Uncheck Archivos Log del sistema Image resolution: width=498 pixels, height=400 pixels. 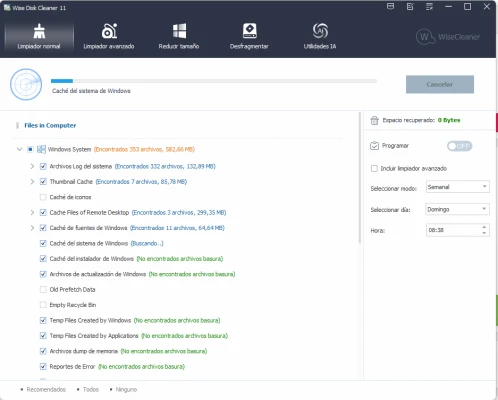coord(43,166)
